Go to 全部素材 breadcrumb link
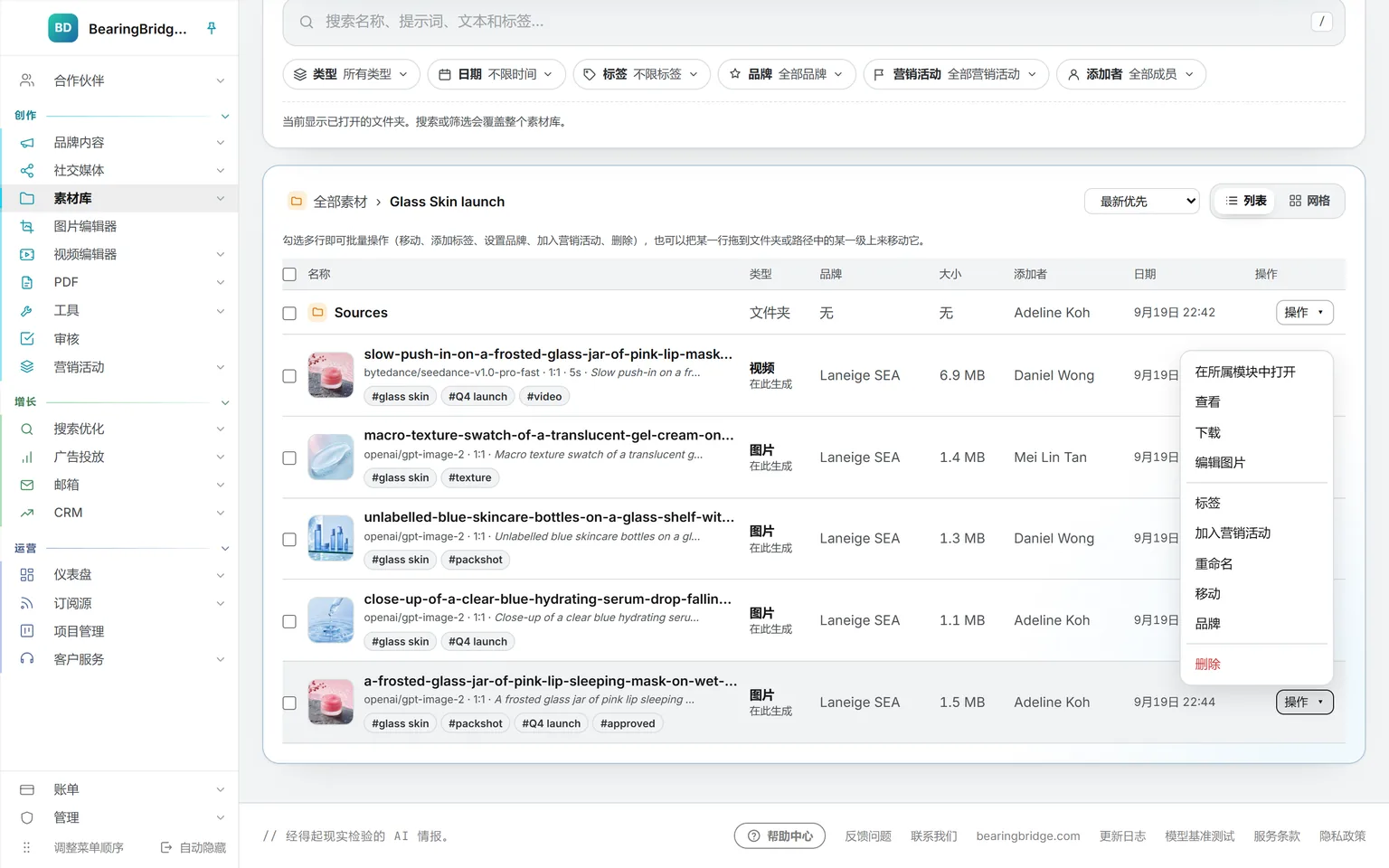 [340, 202]
